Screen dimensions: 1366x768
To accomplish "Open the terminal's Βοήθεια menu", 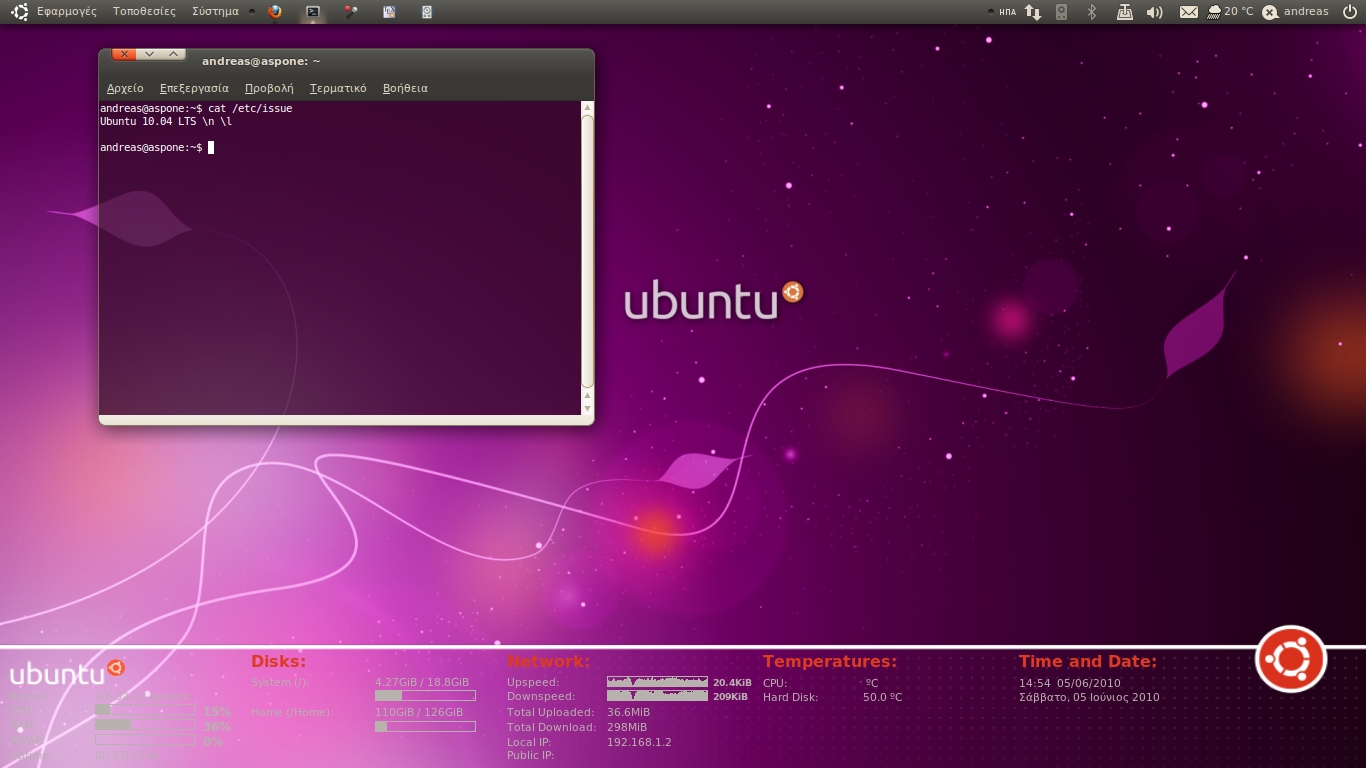I will pyautogui.click(x=405, y=88).
